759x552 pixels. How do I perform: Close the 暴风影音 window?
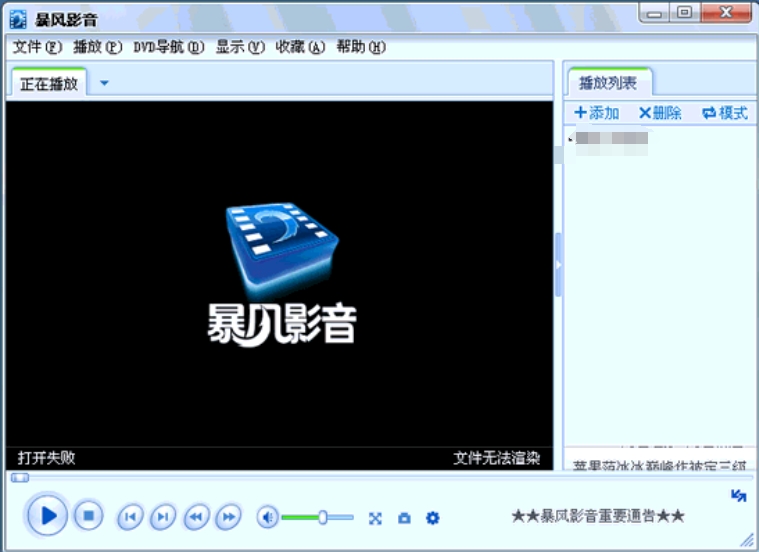[x=726, y=13]
